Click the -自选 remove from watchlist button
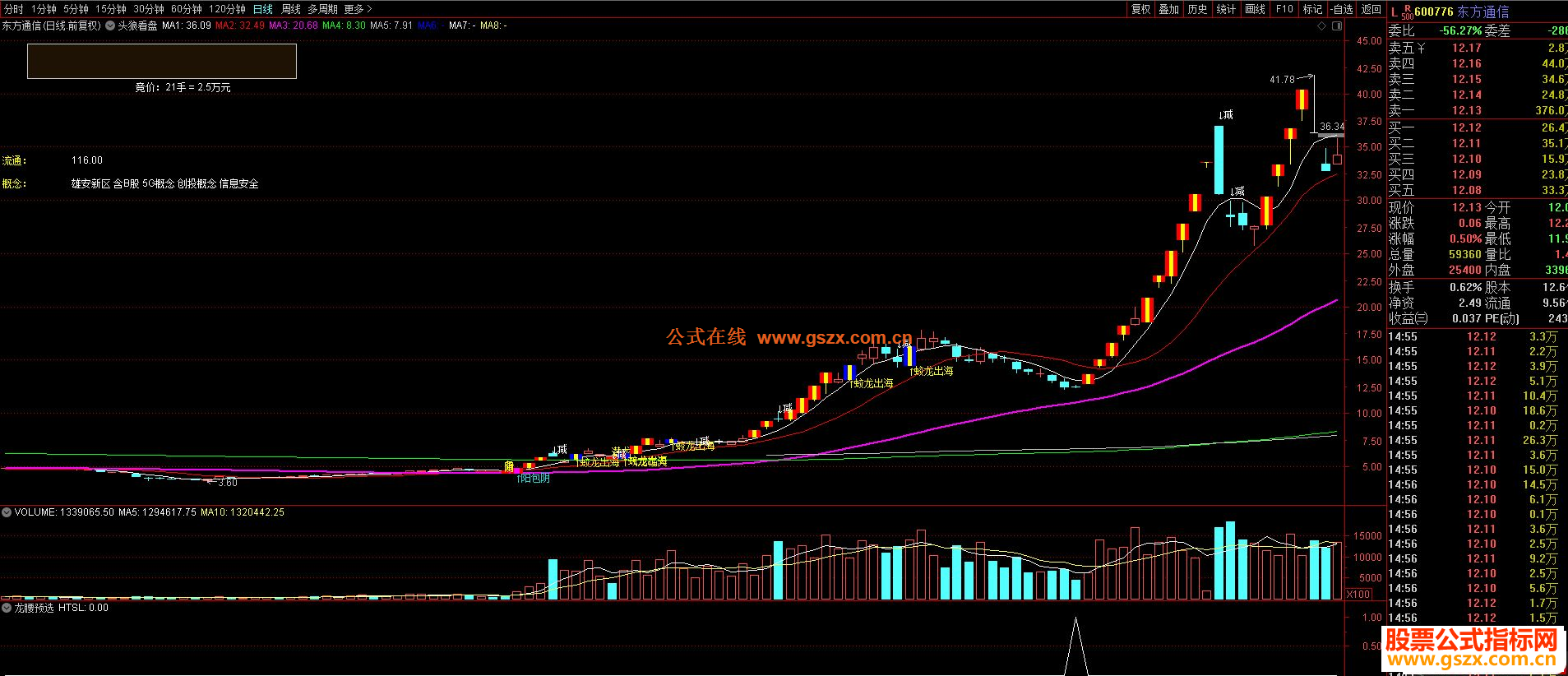The image size is (1568, 676). [1341, 9]
